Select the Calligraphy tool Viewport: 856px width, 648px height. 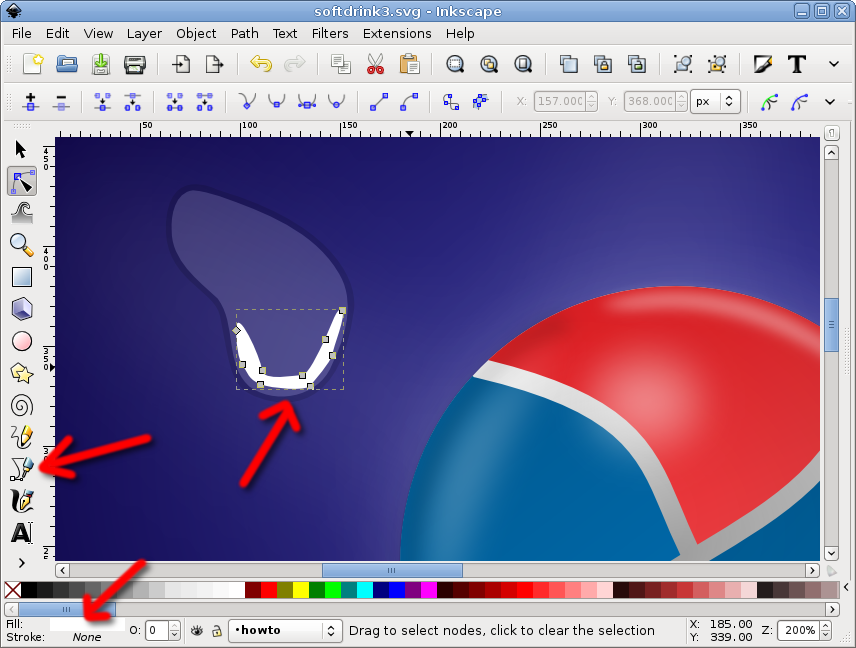(x=22, y=501)
